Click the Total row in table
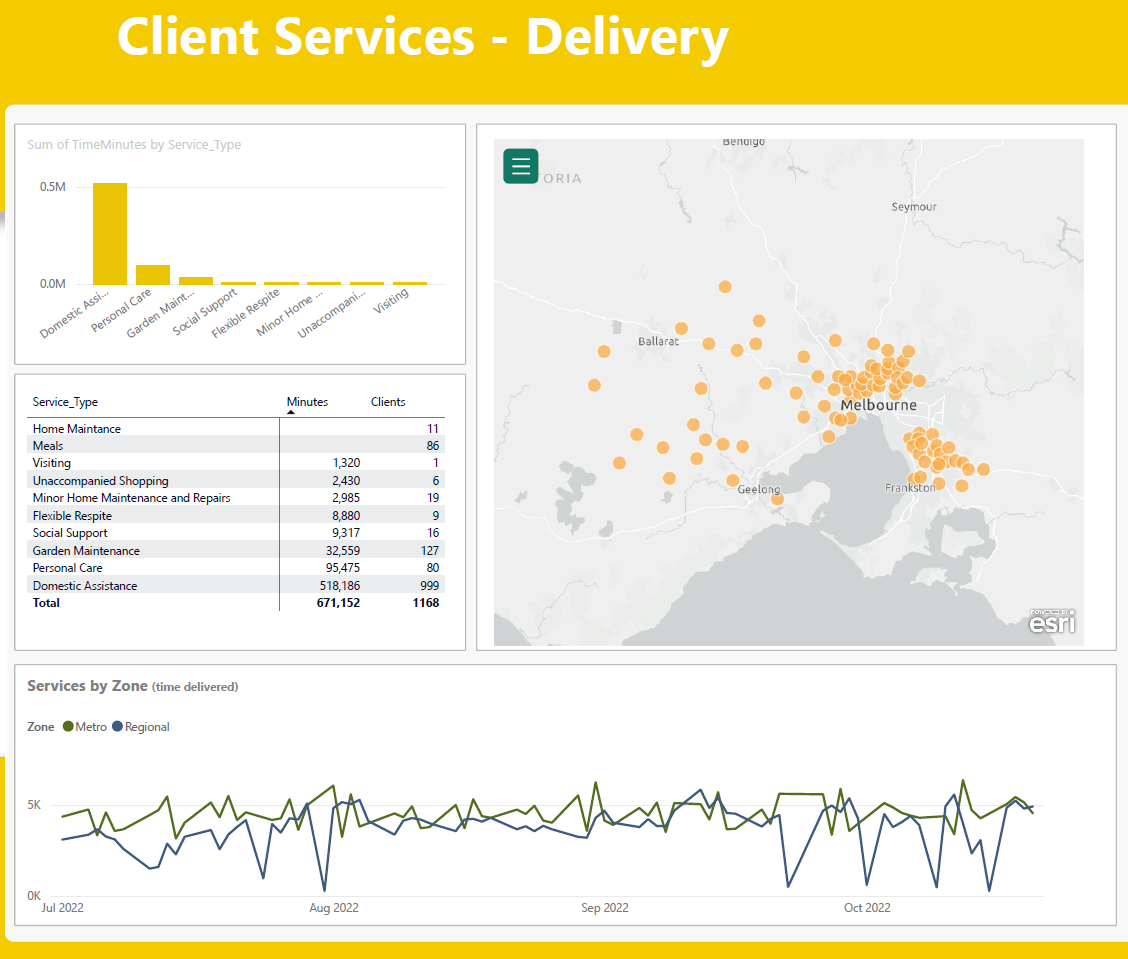This screenshot has height=959, width=1128. click(236, 603)
